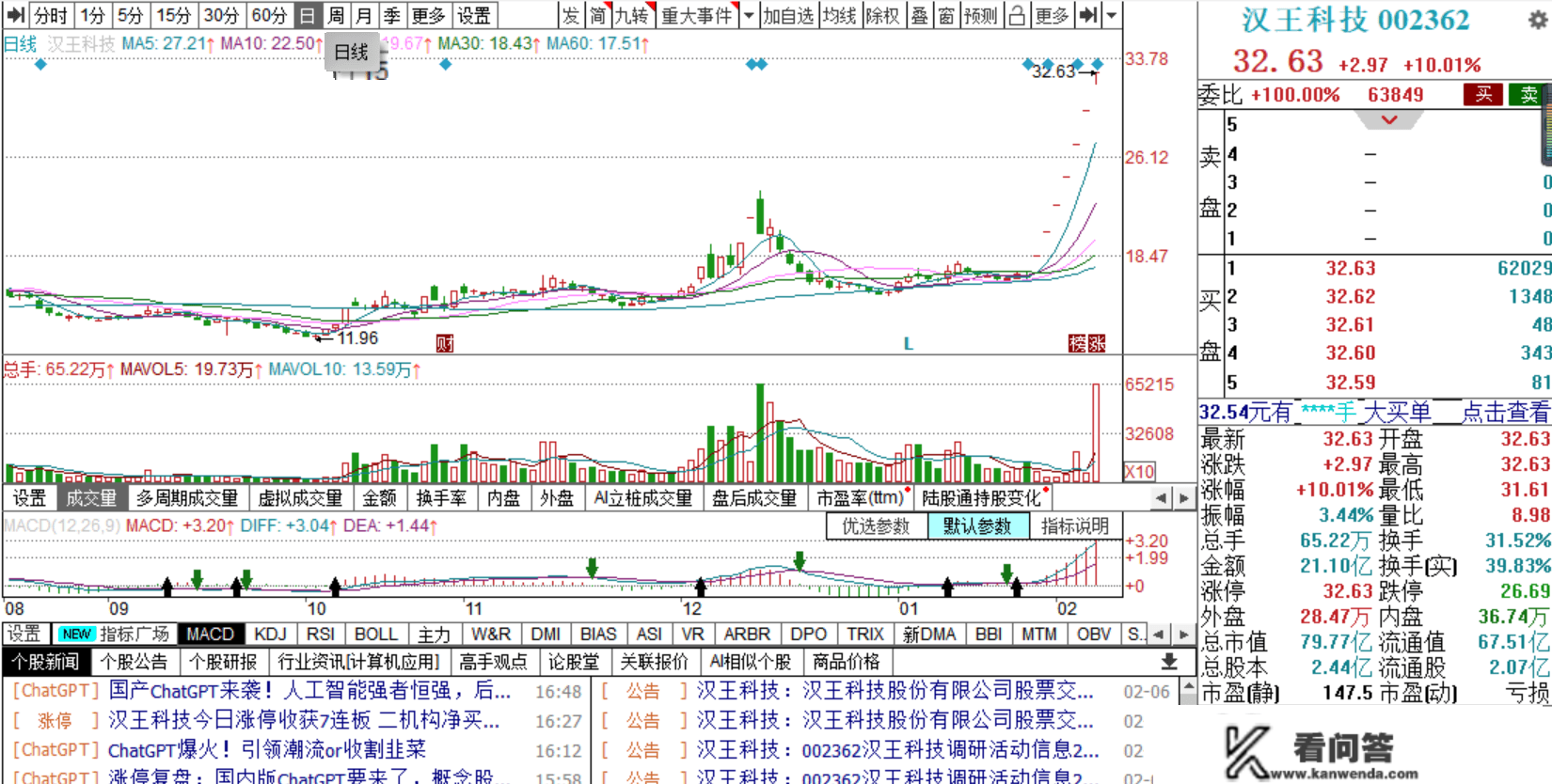Open the 个股公告 announcements tab
This screenshot has height=784, width=1552.
134,662
